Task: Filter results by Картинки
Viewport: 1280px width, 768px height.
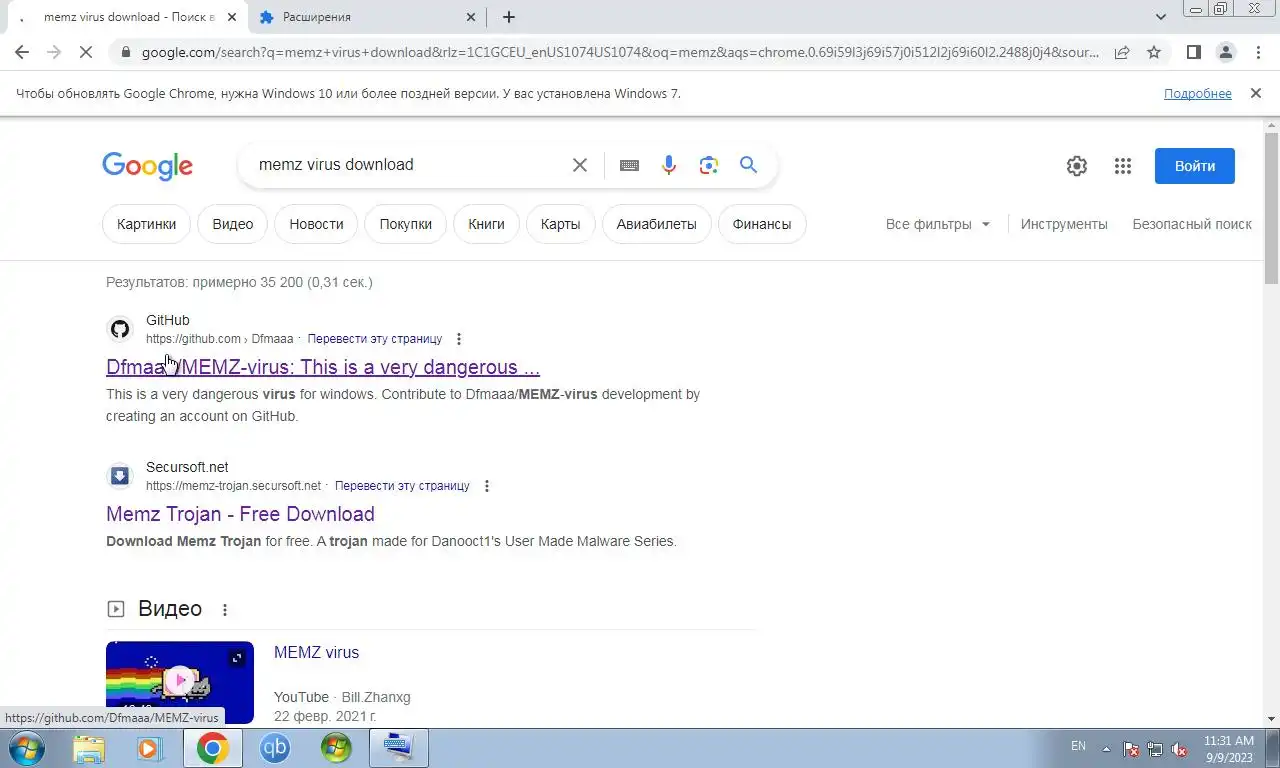Action: click(x=146, y=224)
